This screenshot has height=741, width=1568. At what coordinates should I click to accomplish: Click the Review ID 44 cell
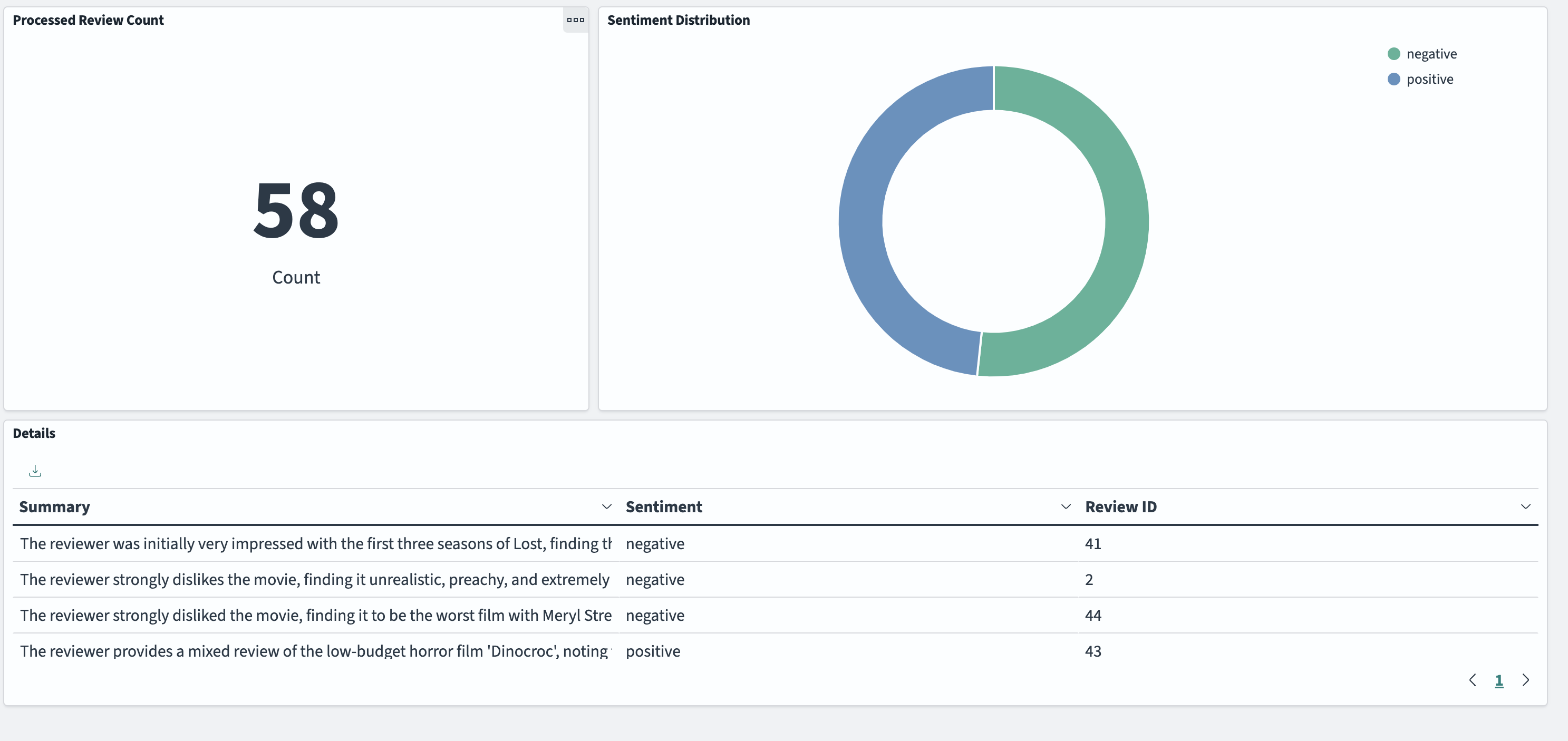click(x=1092, y=615)
